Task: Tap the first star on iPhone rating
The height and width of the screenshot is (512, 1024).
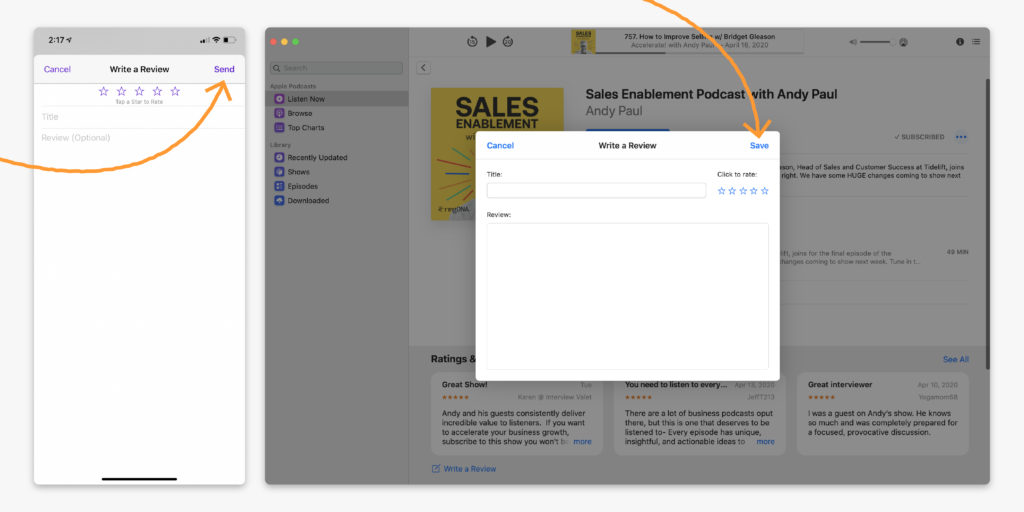Action: (103, 91)
